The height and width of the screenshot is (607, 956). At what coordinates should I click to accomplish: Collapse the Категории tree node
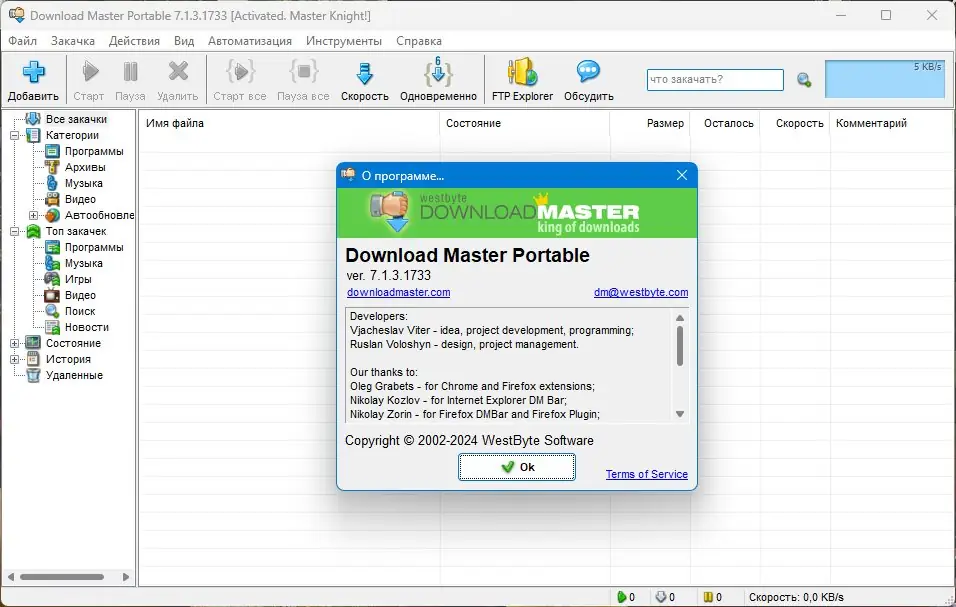(15, 135)
